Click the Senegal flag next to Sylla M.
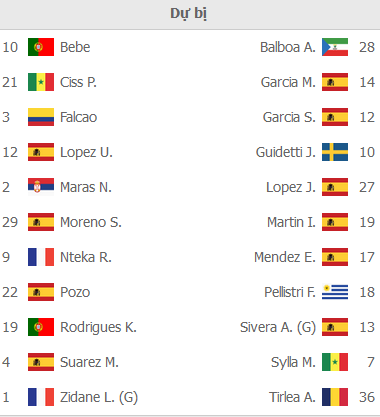Viewport: 380px width, 417px height. click(x=335, y=362)
